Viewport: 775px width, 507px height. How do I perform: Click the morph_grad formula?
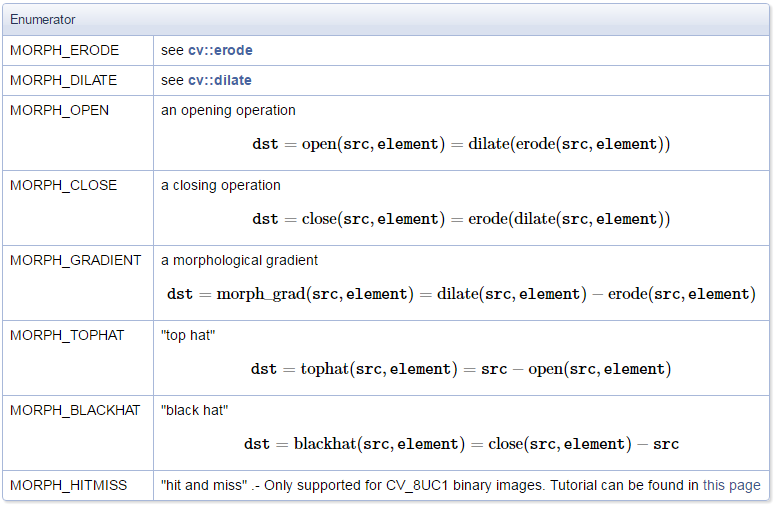(461, 294)
